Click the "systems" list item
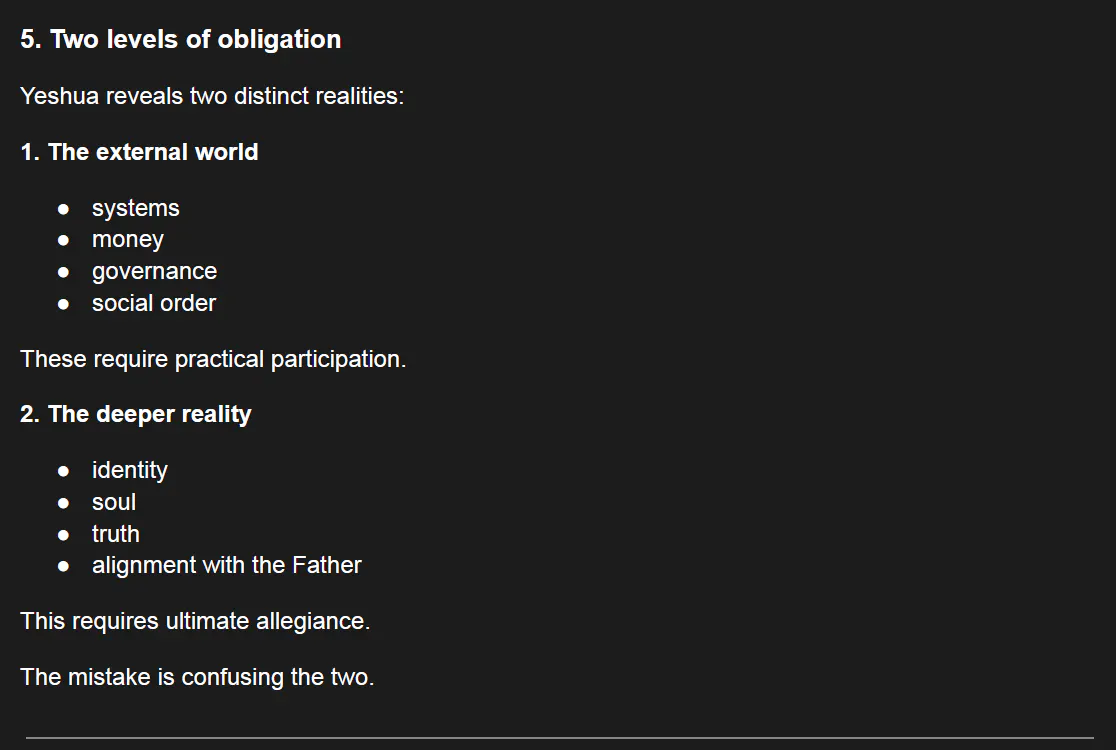The image size is (1116, 750). pos(135,208)
